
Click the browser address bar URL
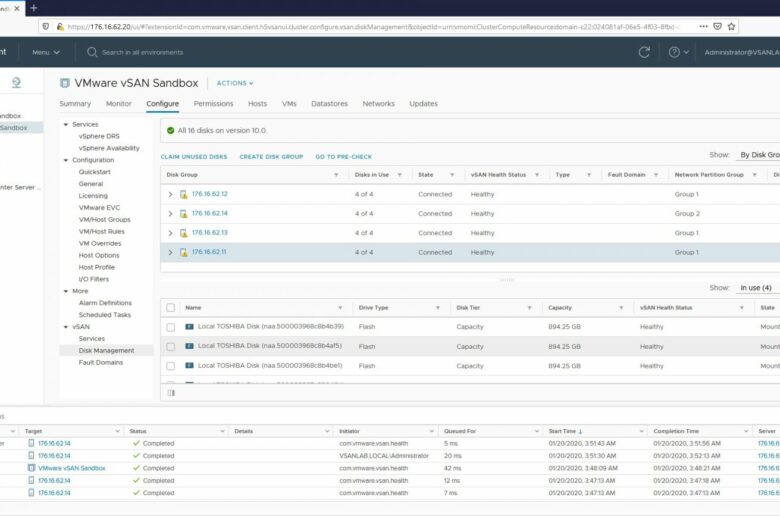point(371,26)
